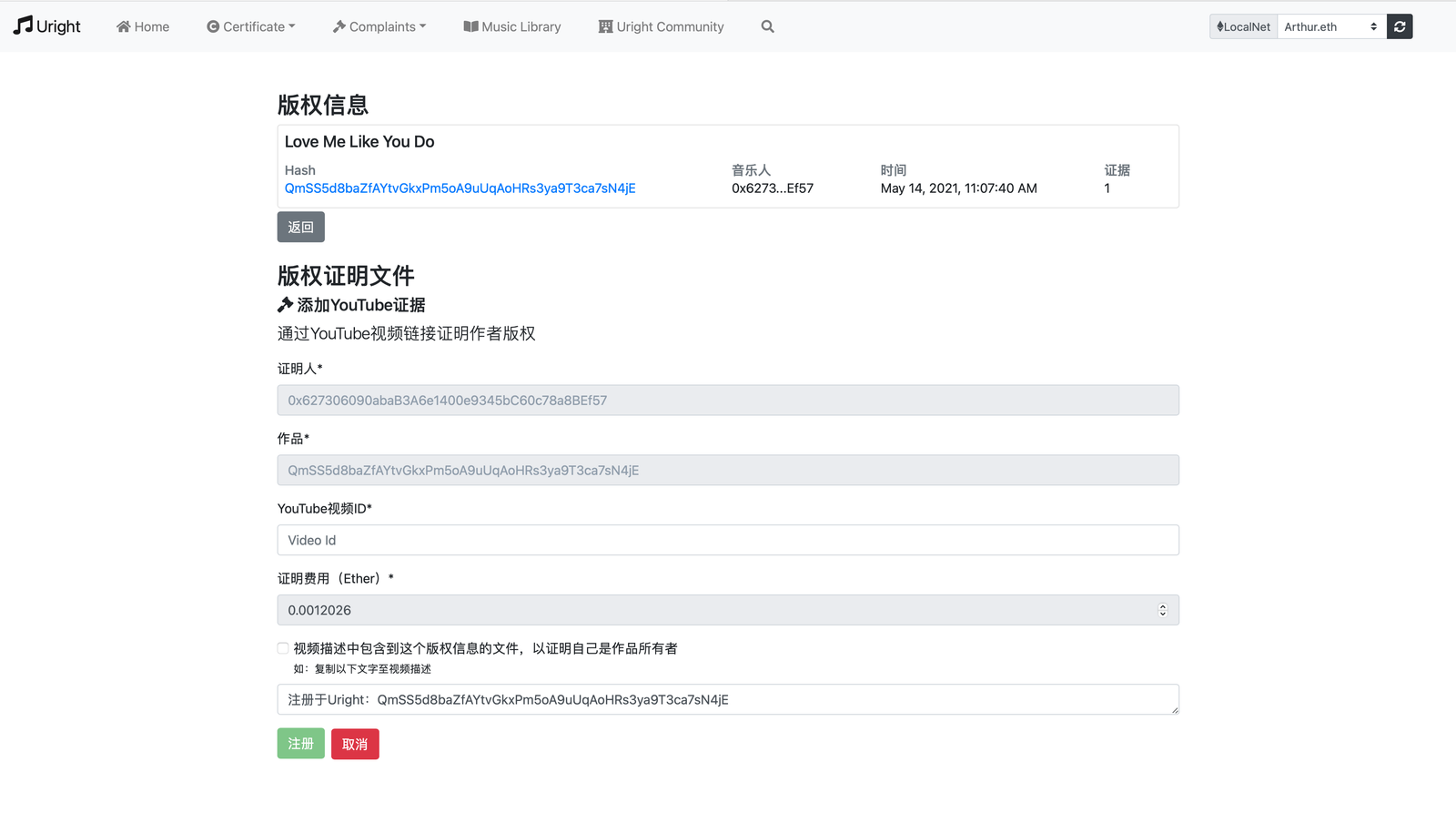1456x823 pixels.
Task: Click the 版权证明文件 heading
Action: tap(346, 275)
